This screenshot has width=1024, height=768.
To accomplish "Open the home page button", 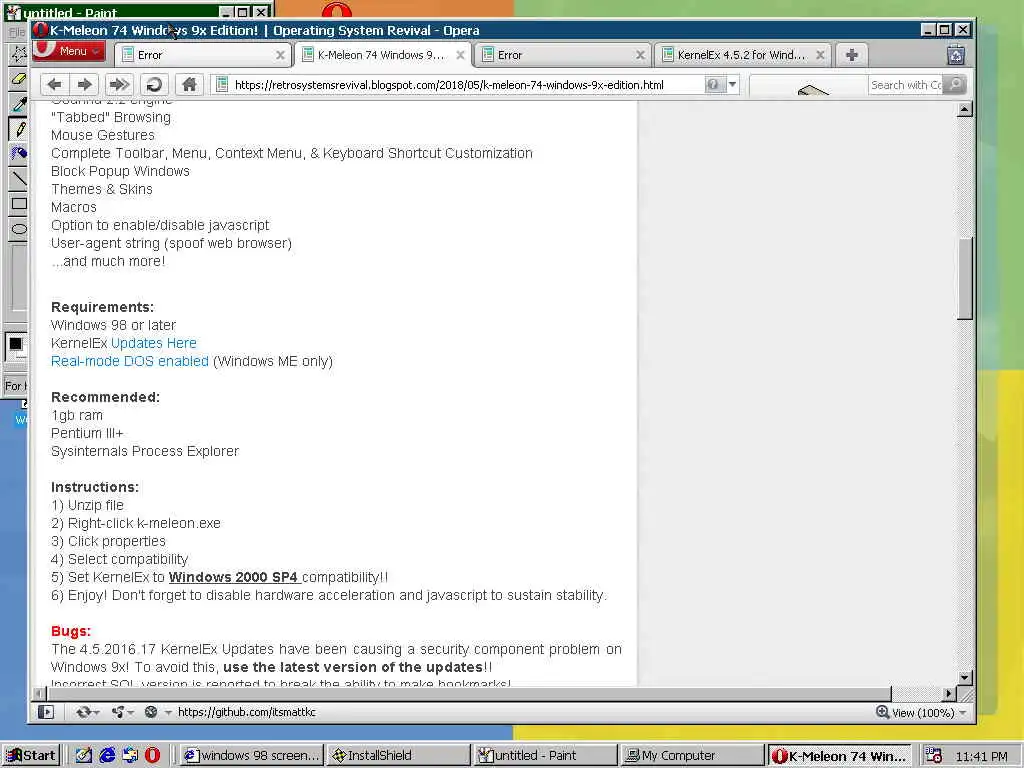I will [x=189, y=84].
